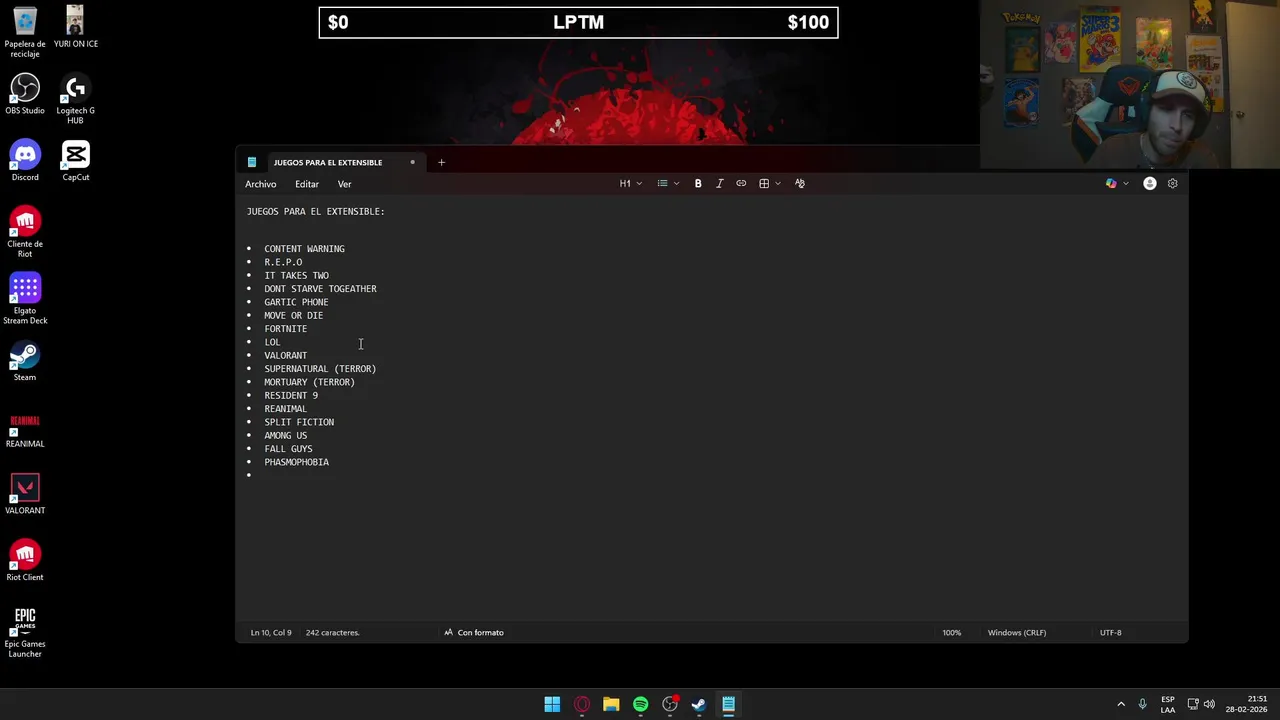Change the Windows (CRLF) line ending

1017,633
